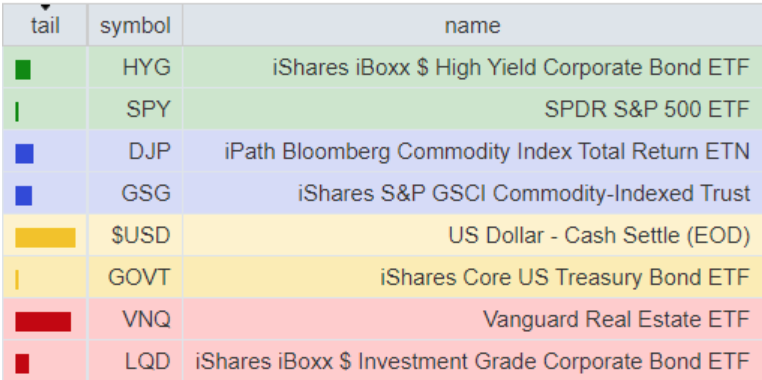The width and height of the screenshot is (762, 380).
Task: Select the $USD symbol cell
Action: [135, 235]
